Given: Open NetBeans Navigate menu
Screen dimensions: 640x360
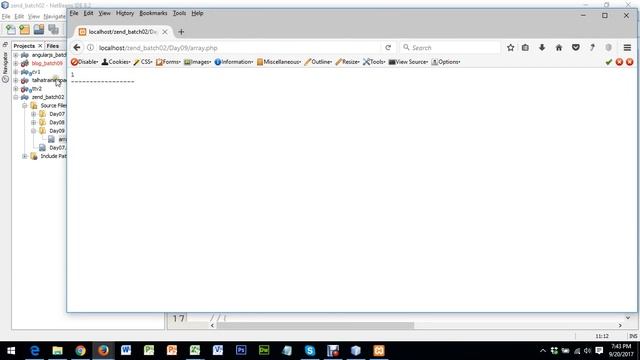Looking at the screenshot, I should [x=54, y=16].
